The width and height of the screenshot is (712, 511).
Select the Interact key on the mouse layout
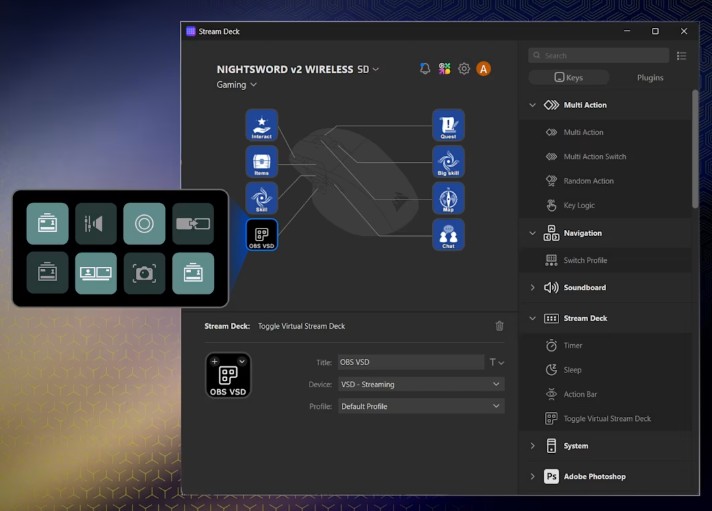(x=262, y=125)
